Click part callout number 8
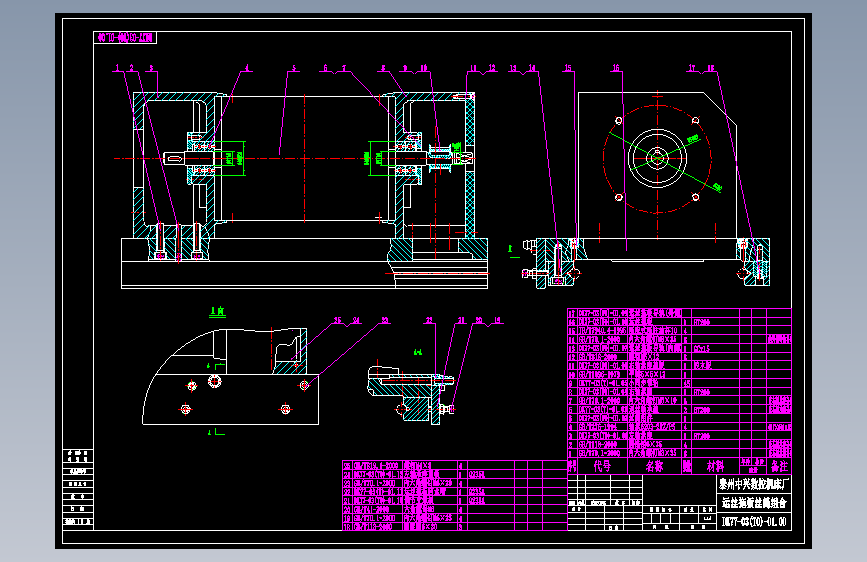Image resolution: width=867 pixels, height=562 pixels. [383, 68]
